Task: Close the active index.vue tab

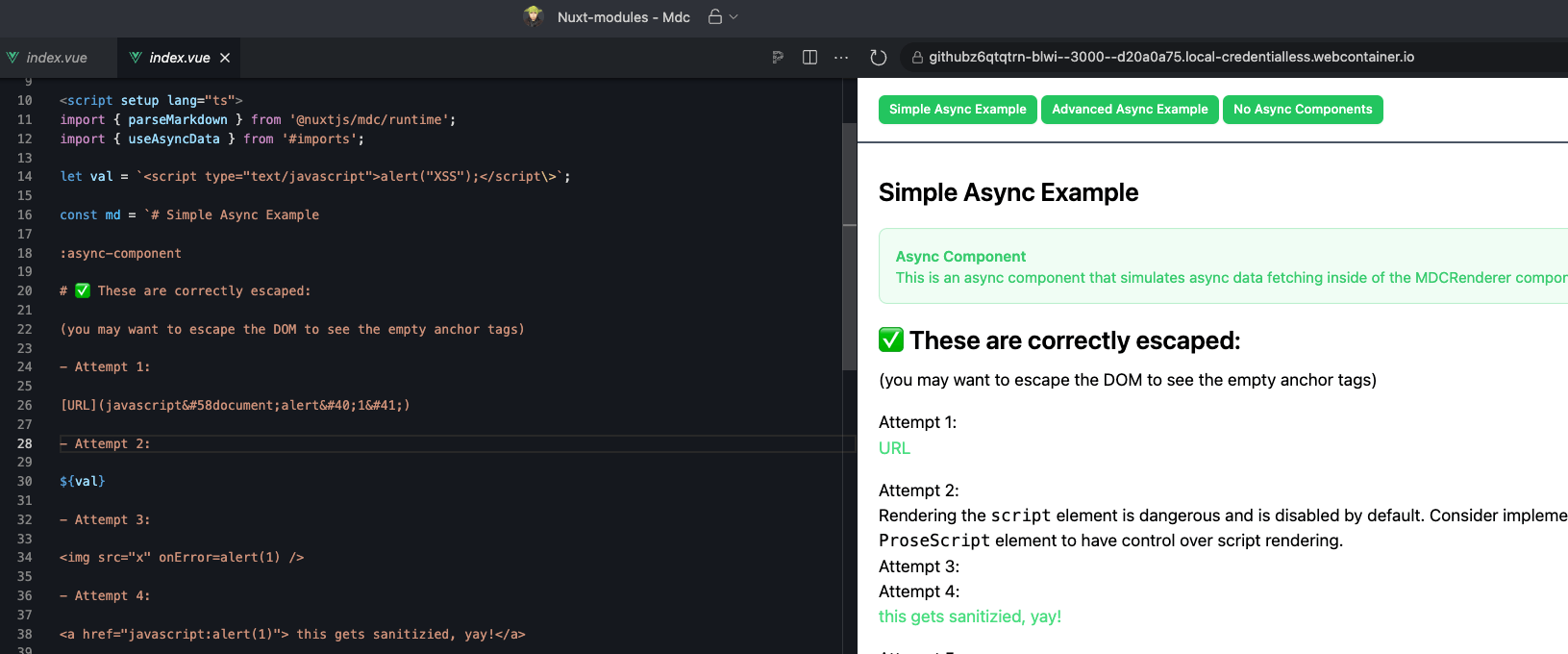Action: [x=225, y=58]
